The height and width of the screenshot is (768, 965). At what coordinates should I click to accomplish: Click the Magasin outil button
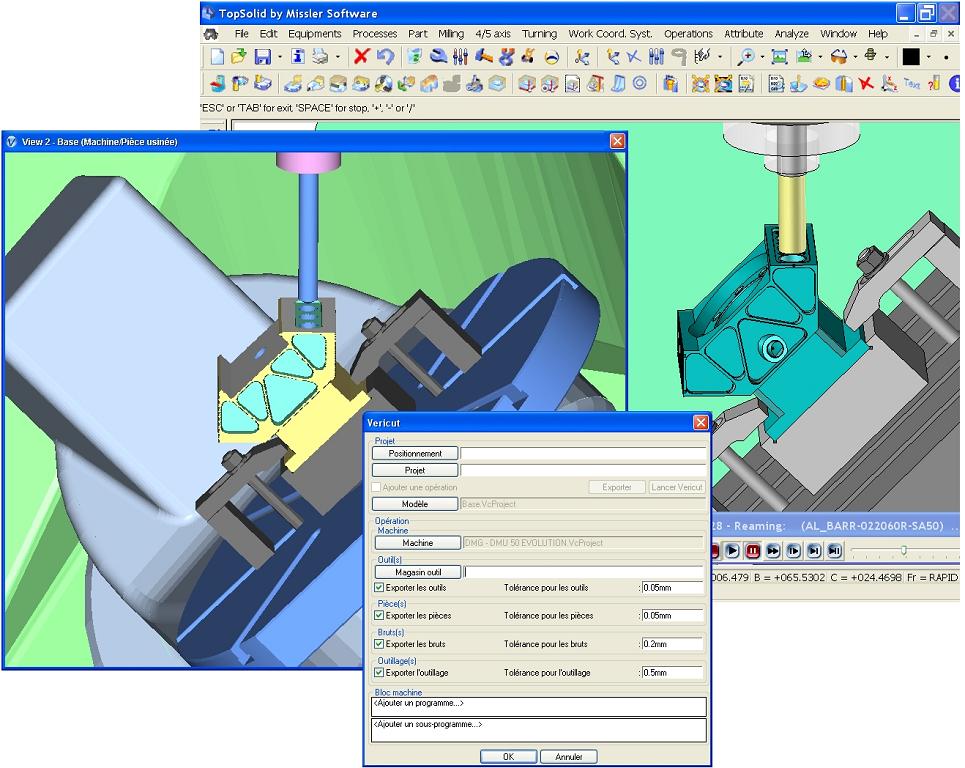coord(418,572)
